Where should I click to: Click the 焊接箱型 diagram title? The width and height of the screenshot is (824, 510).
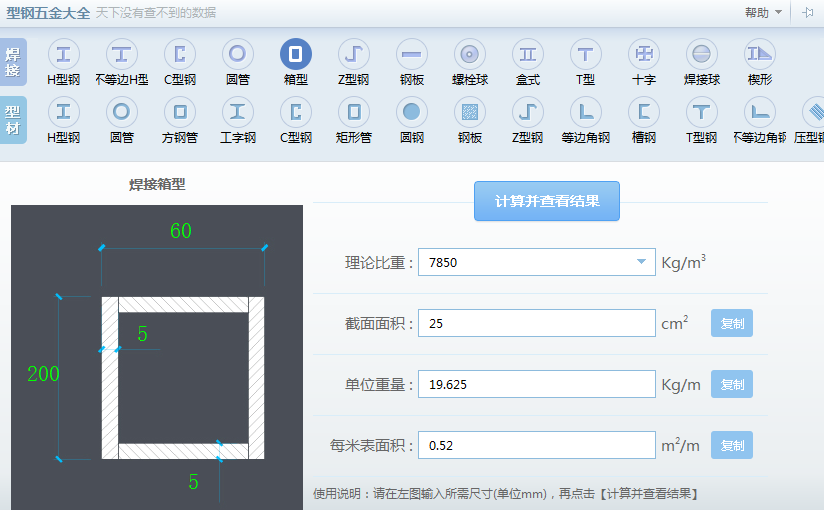click(x=157, y=184)
